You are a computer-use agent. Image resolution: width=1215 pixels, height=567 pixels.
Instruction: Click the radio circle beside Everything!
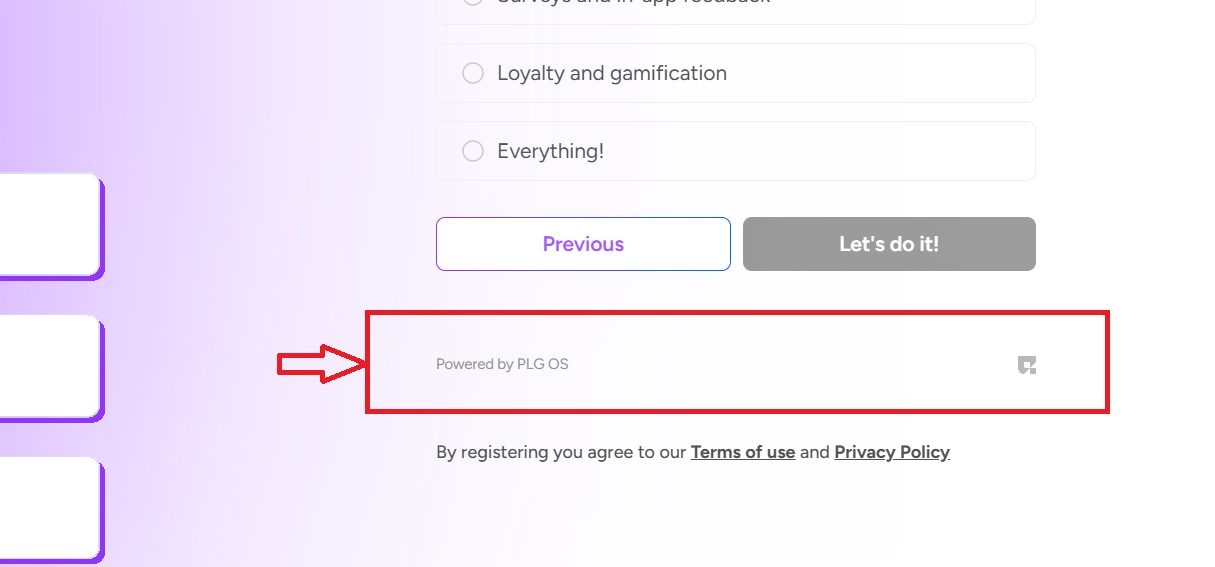click(473, 151)
